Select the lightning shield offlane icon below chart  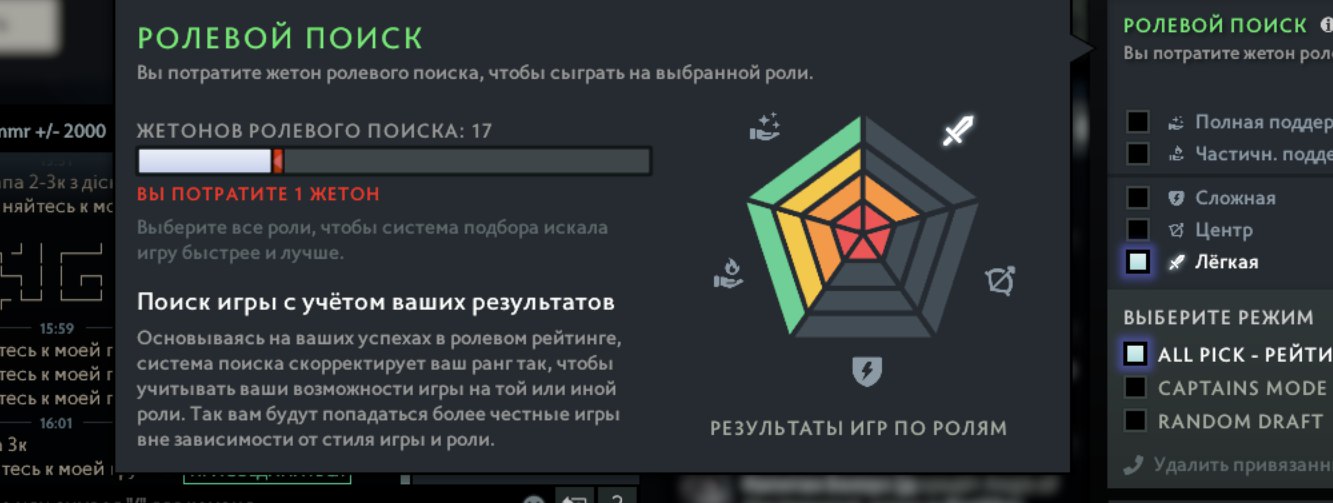[866, 371]
